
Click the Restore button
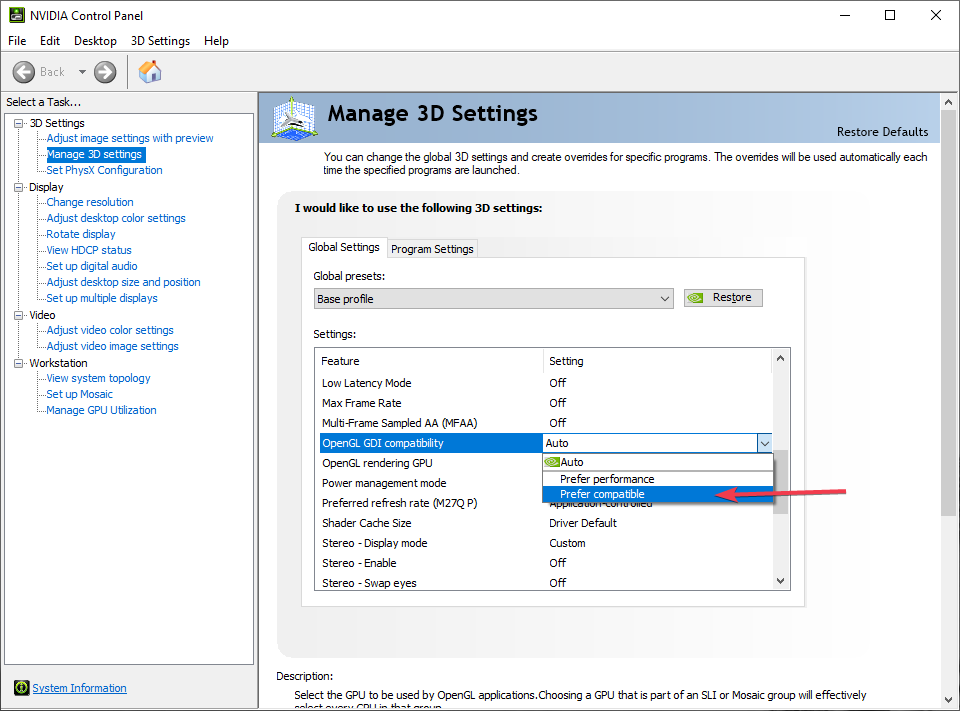(723, 298)
